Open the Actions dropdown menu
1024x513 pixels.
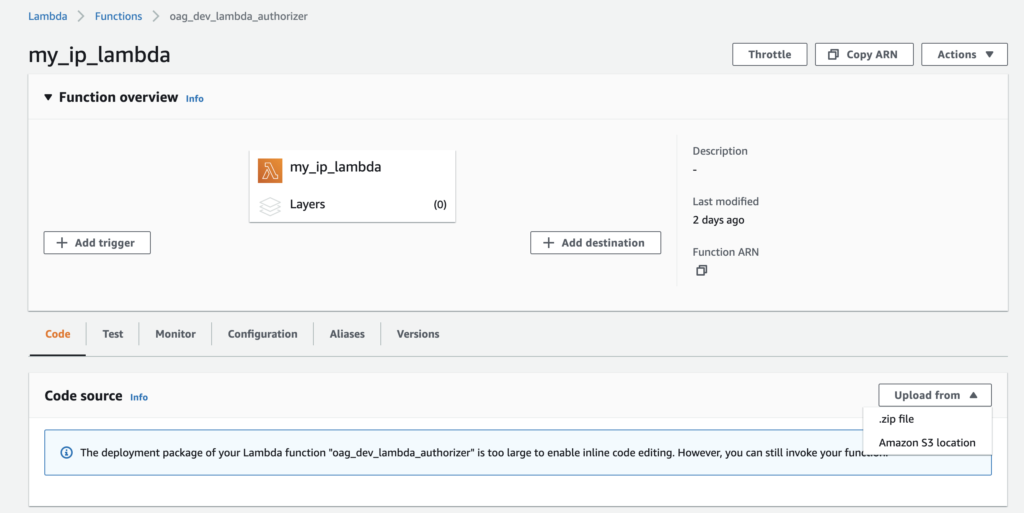pos(964,55)
